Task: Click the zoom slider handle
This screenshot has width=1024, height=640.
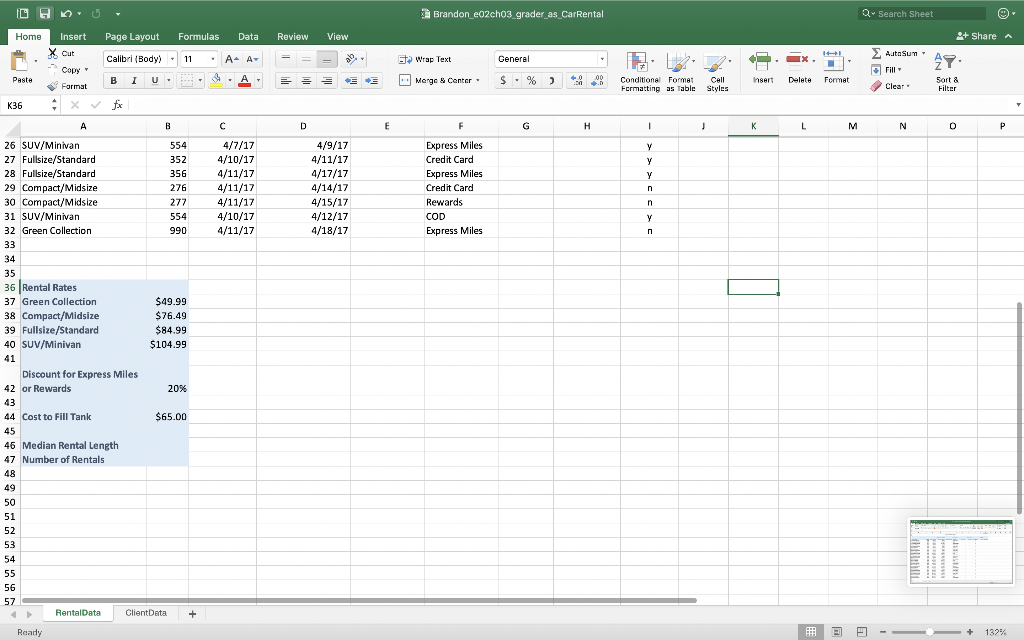Action: [x=929, y=632]
